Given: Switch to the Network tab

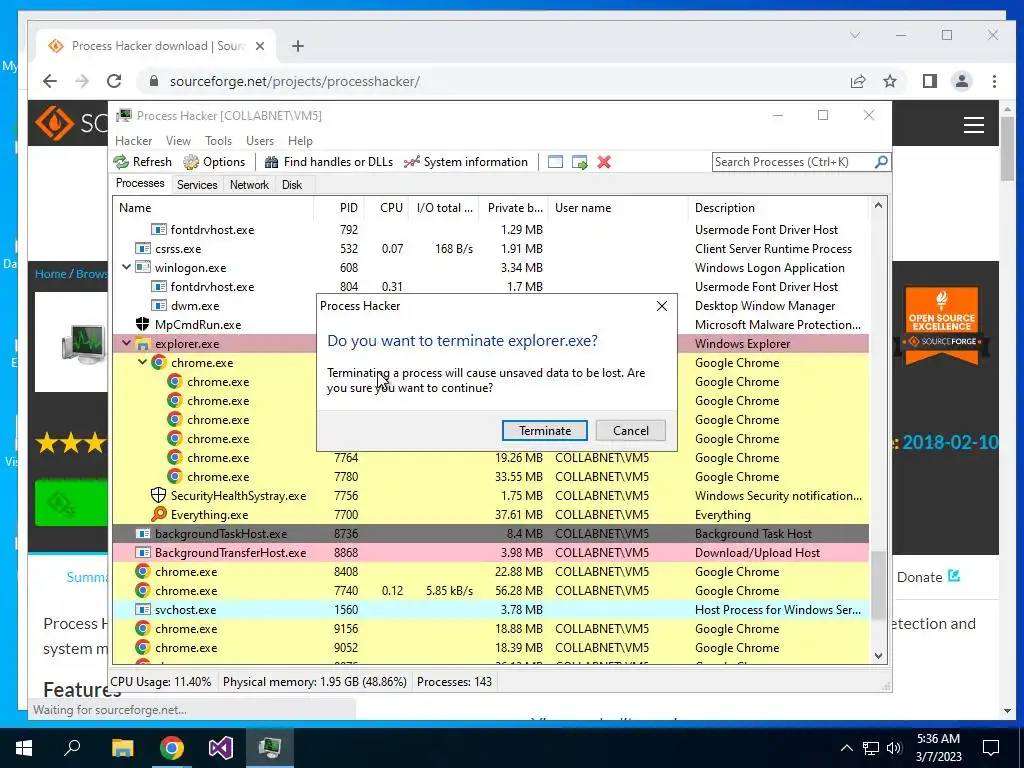Looking at the screenshot, I should coord(249,185).
